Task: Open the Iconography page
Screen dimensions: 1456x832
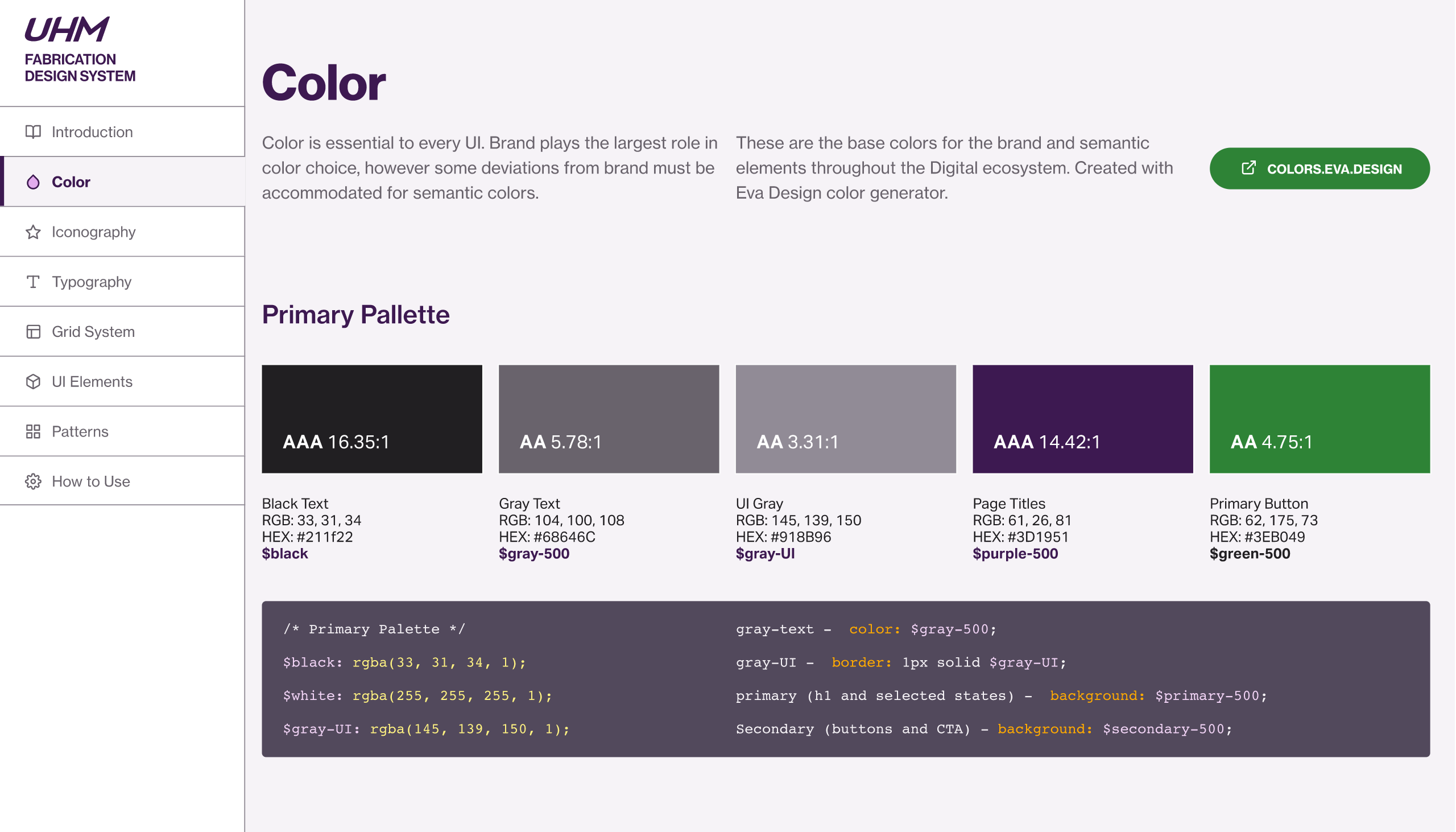Action: [x=94, y=232]
